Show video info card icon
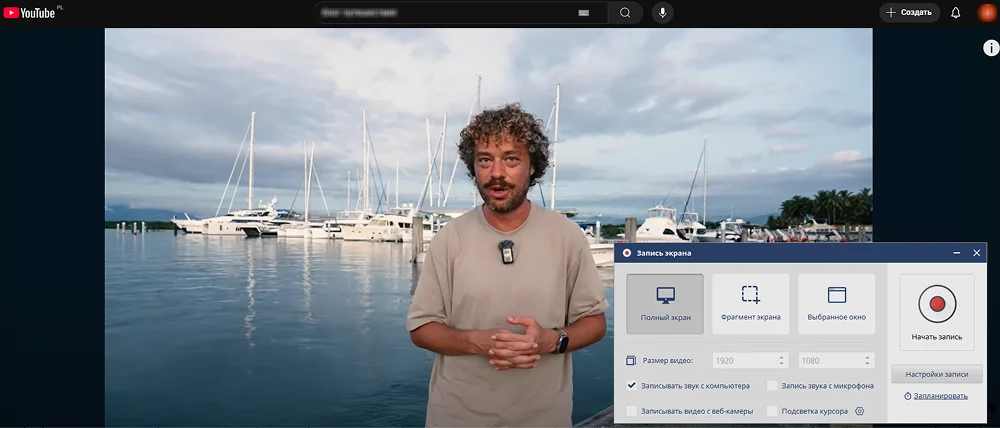This screenshot has height=428, width=1000. (x=990, y=48)
